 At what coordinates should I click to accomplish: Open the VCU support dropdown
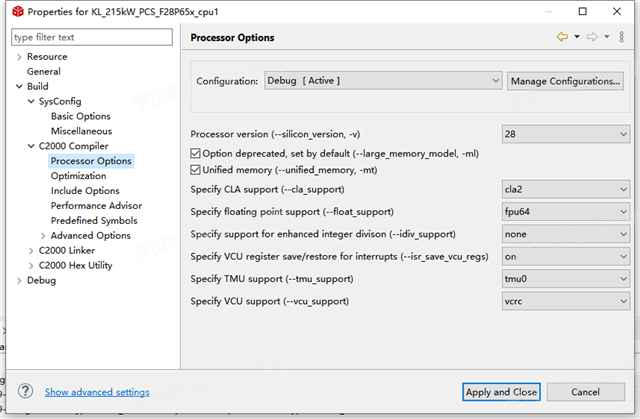coord(566,302)
